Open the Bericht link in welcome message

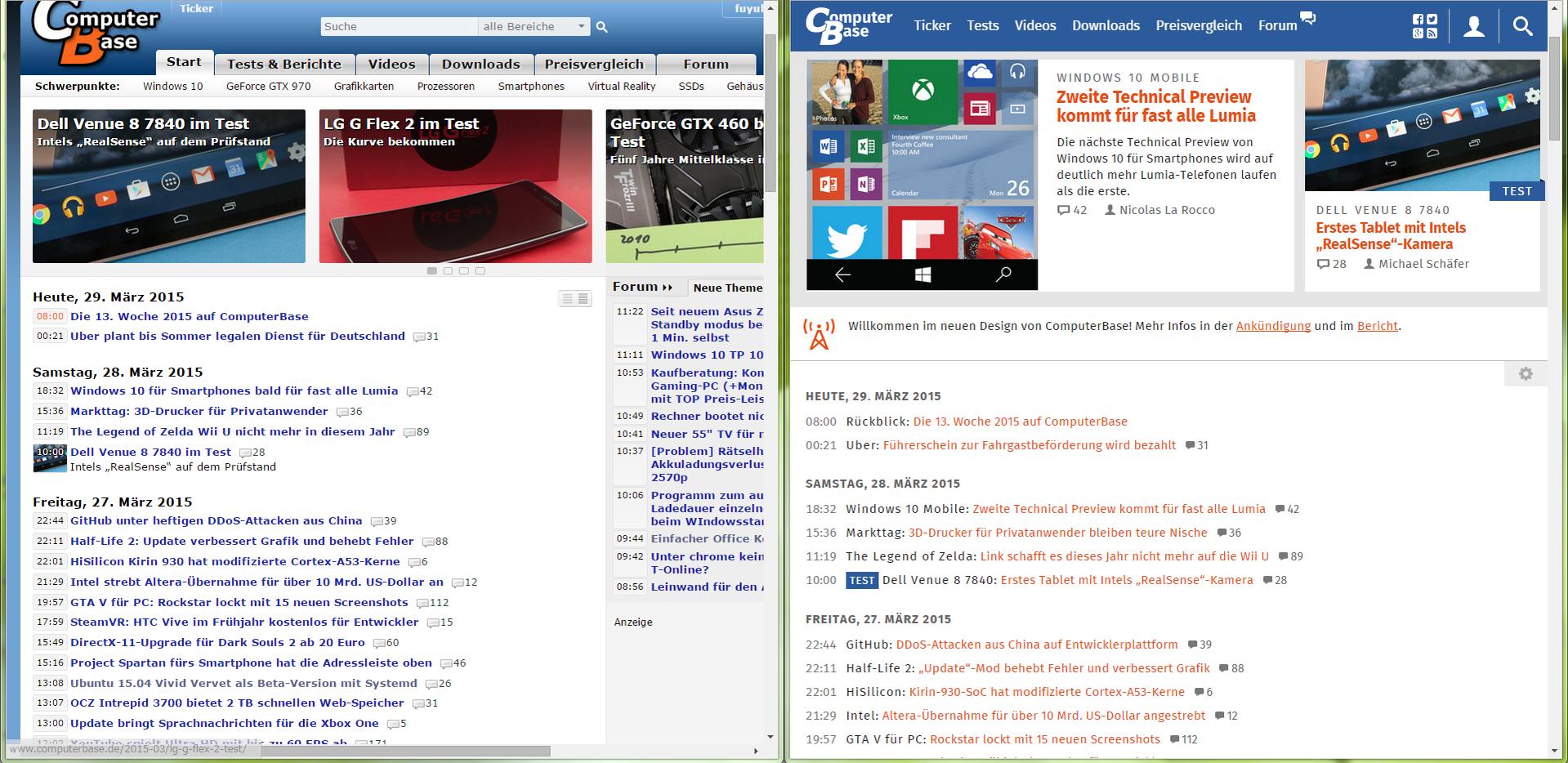point(1378,326)
